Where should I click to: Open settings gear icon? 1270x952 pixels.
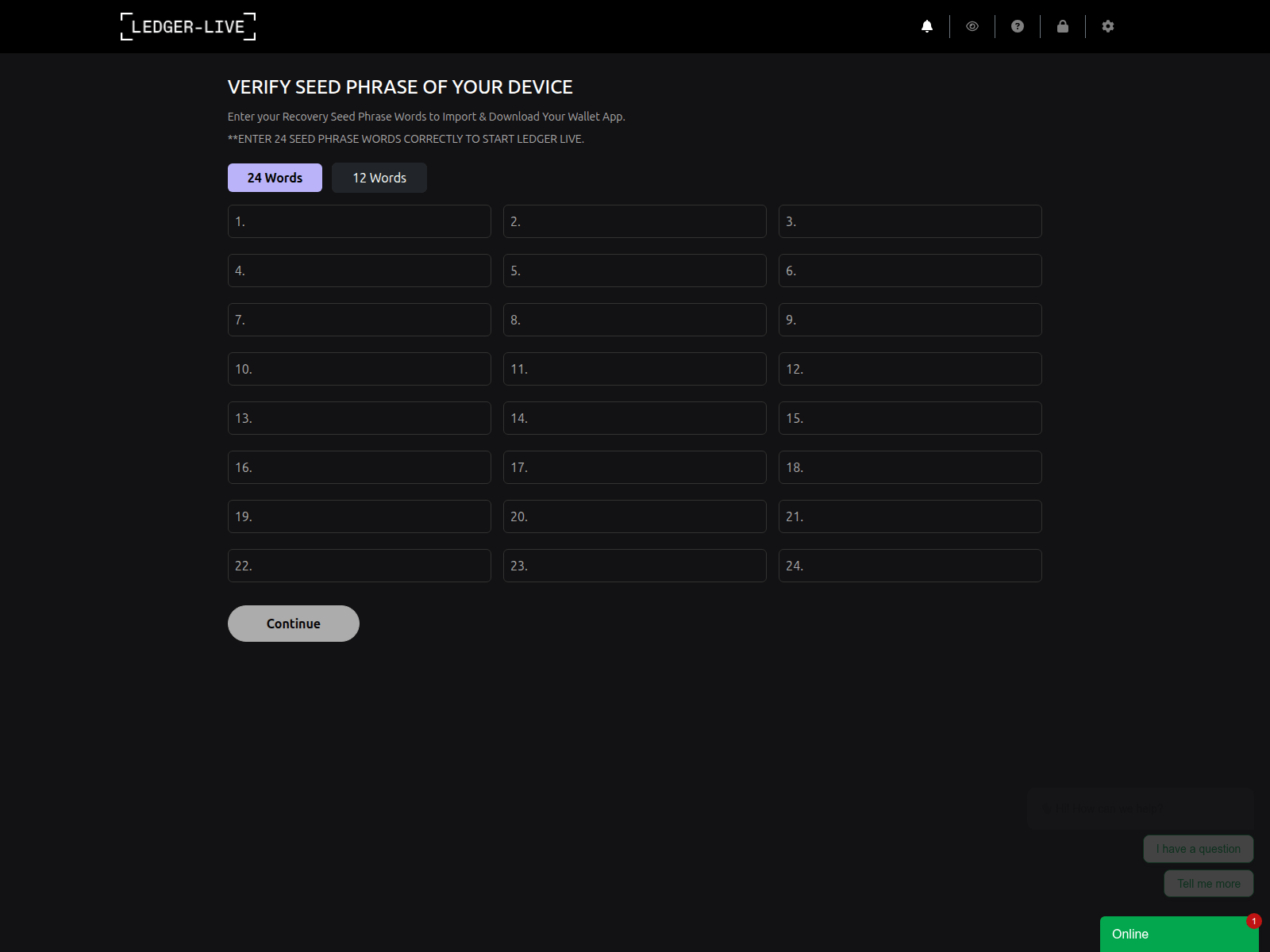tap(1108, 26)
